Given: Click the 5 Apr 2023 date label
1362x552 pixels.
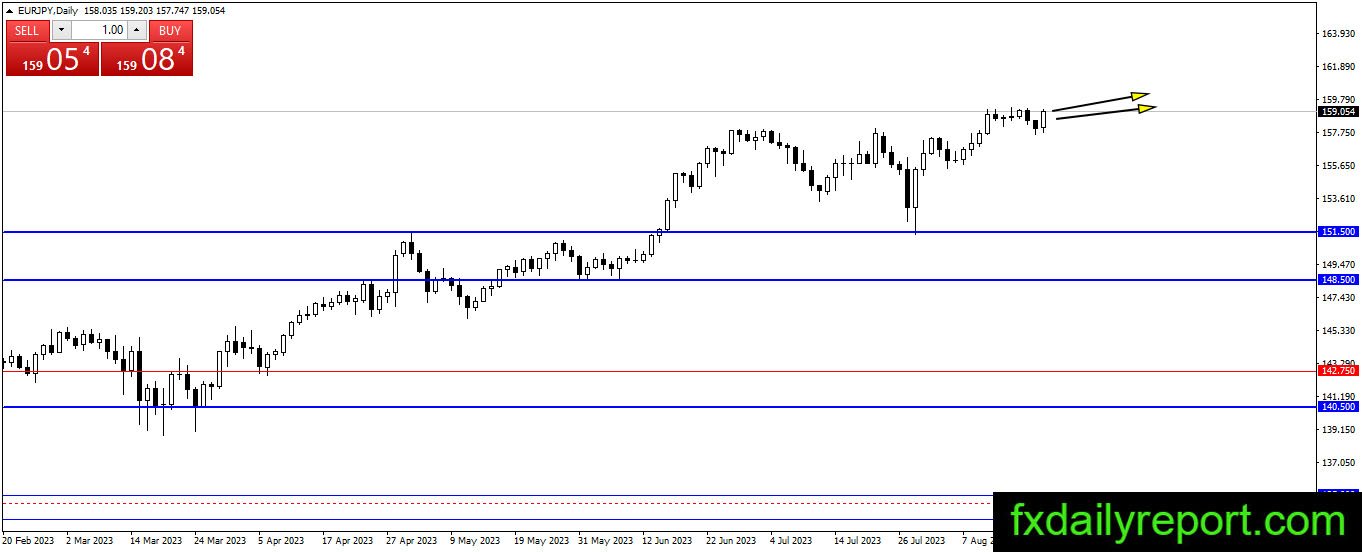Looking at the screenshot, I should tap(281, 541).
